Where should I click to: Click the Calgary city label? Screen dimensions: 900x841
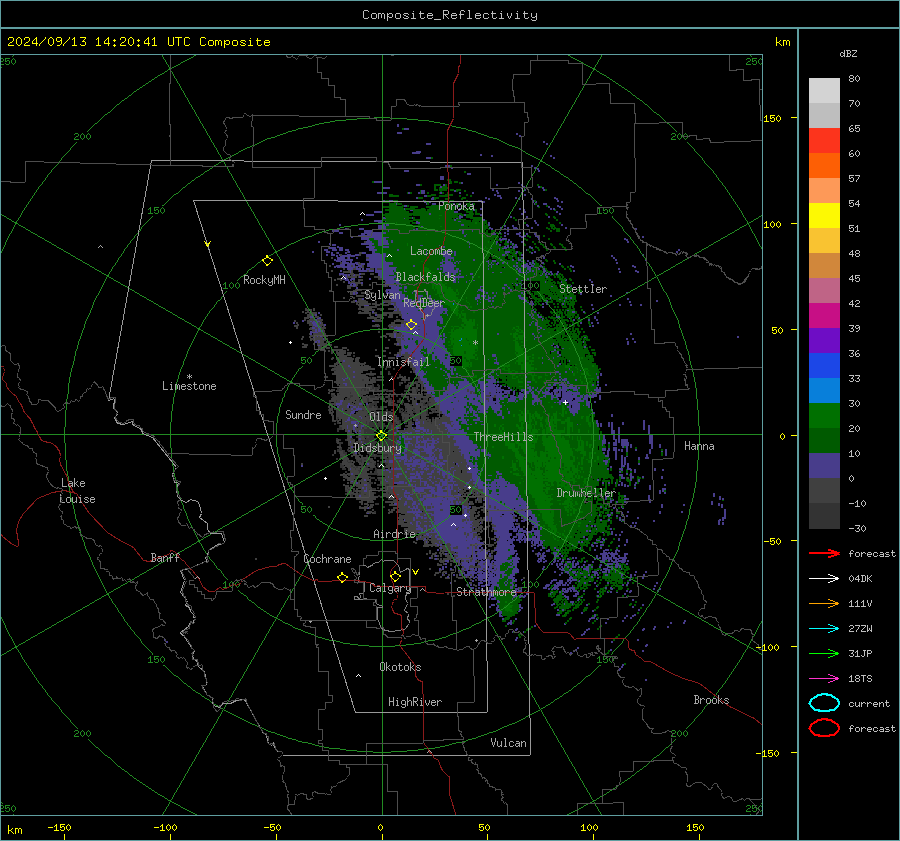tap(390, 588)
